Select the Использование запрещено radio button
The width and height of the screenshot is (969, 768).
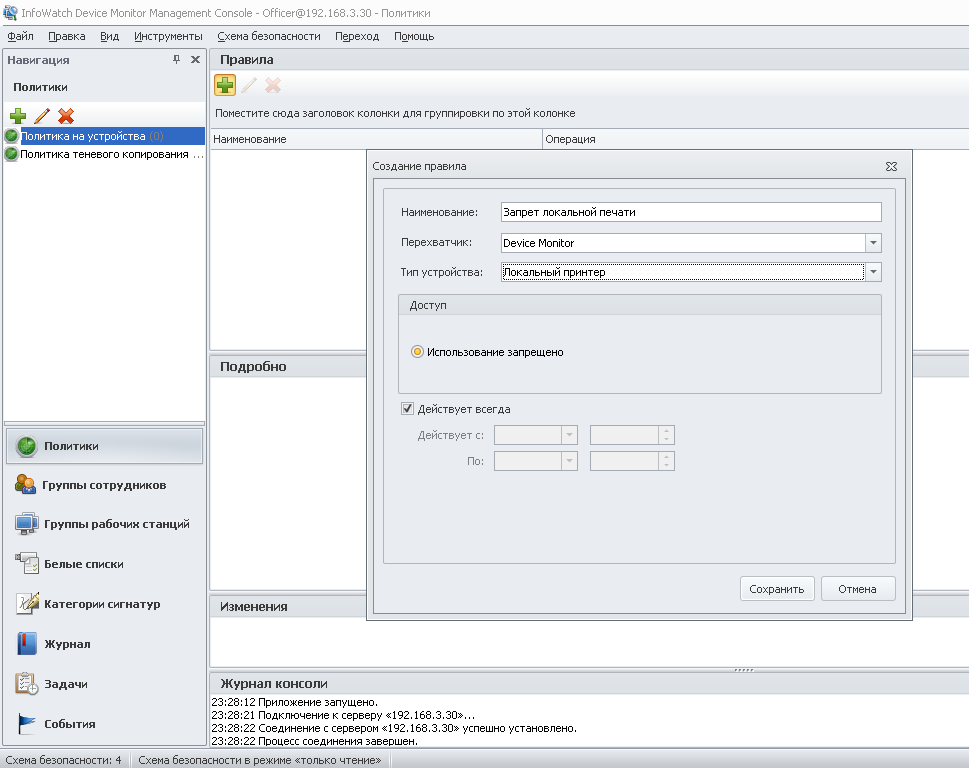pos(418,352)
